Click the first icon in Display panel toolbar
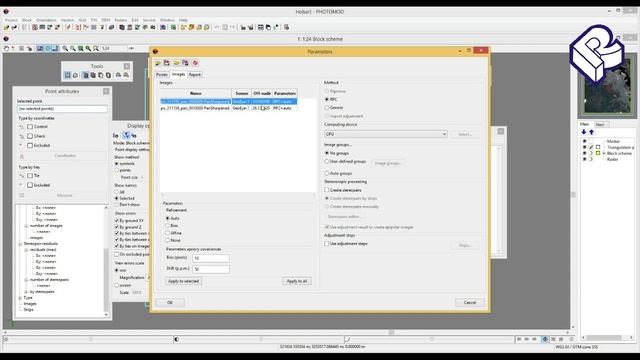Viewport: 640px width, 360px height. (116, 135)
